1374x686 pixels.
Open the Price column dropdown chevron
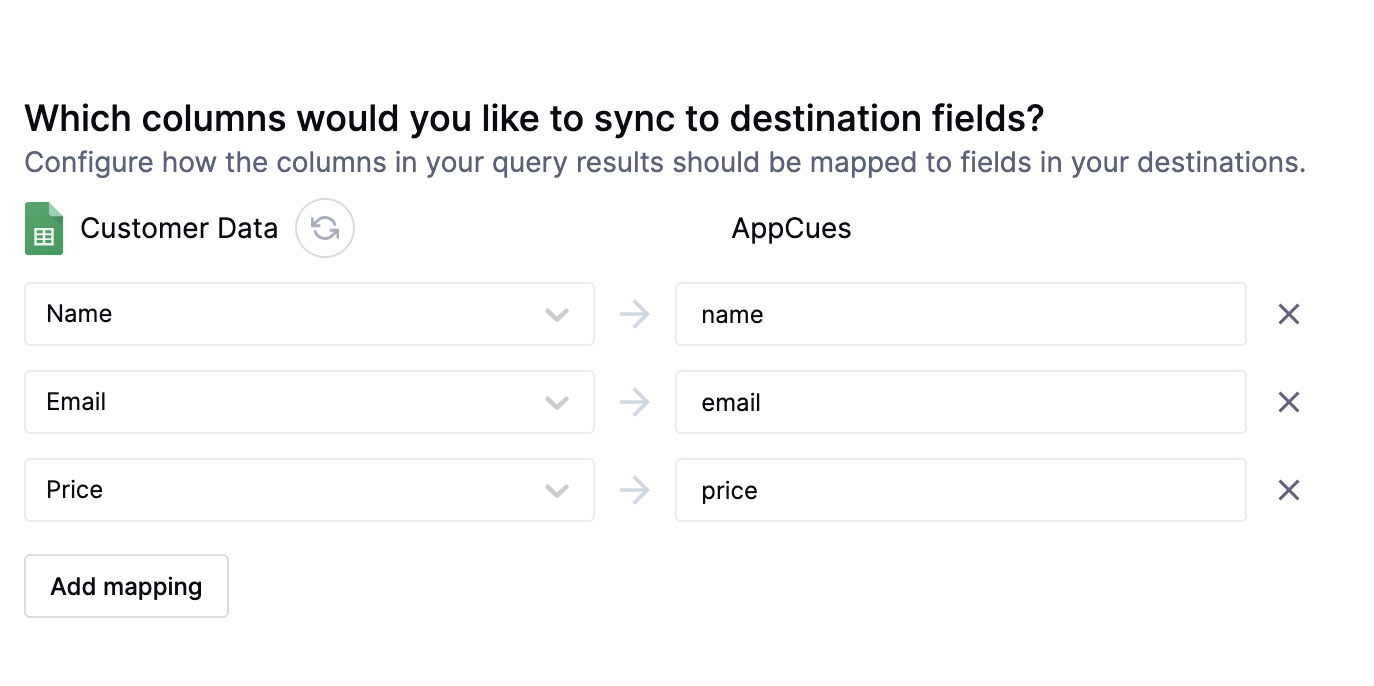(557, 491)
